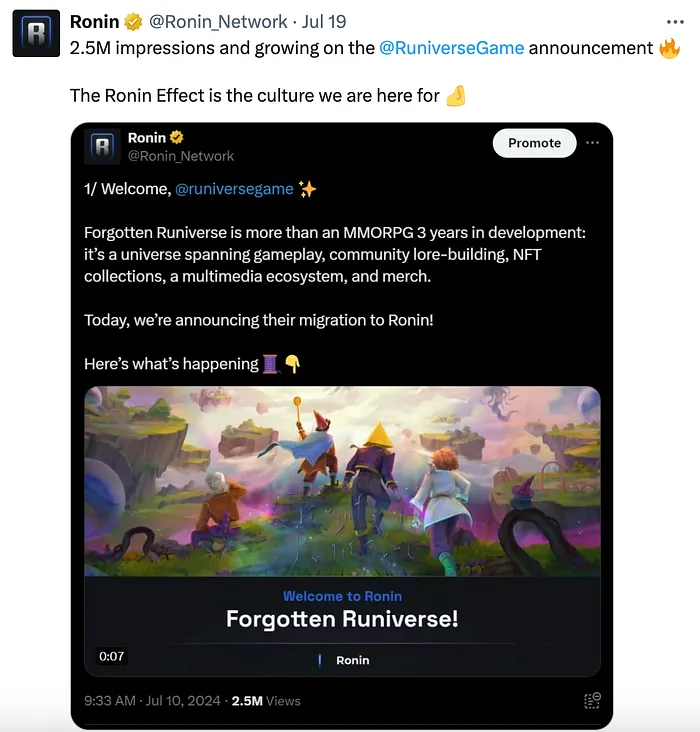This screenshot has height=732, width=700.
Task: Play the Forgotten Runiverse video thumbnail
Action: point(342,481)
